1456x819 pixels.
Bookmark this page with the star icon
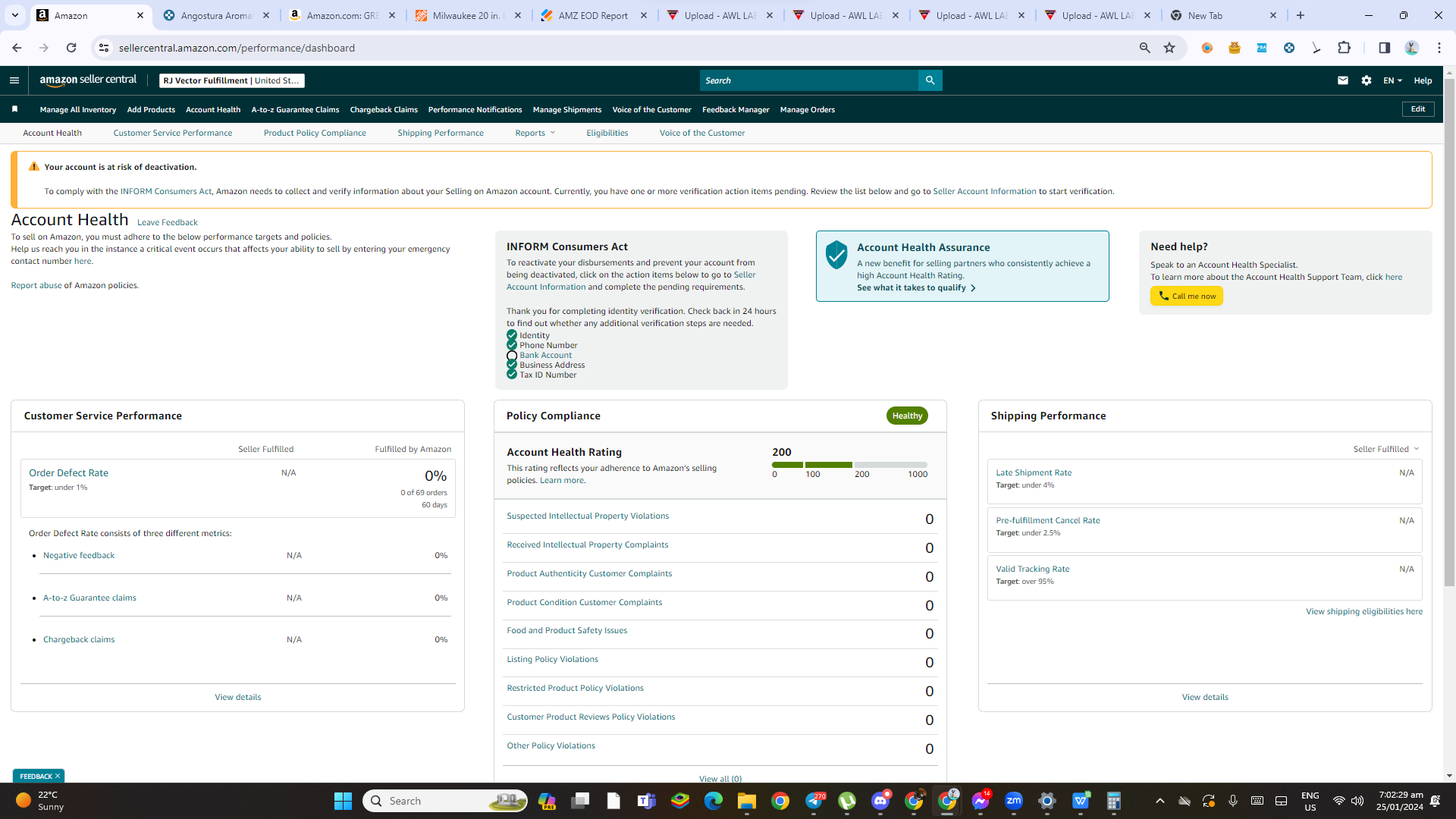click(x=1169, y=48)
